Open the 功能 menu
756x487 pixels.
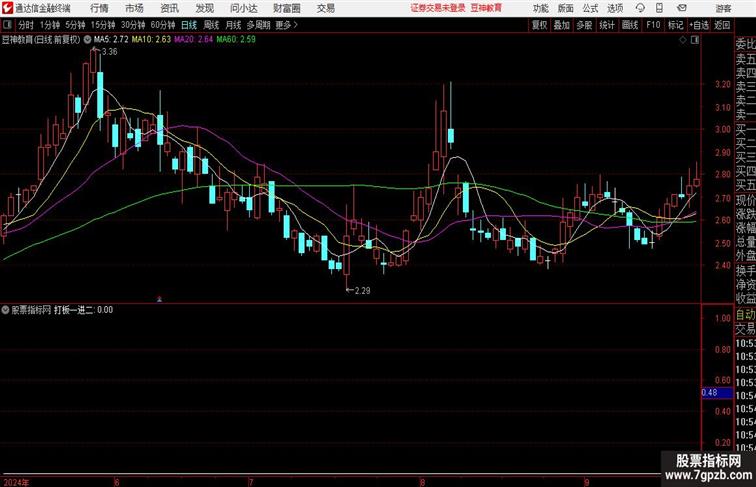[x=540, y=8]
